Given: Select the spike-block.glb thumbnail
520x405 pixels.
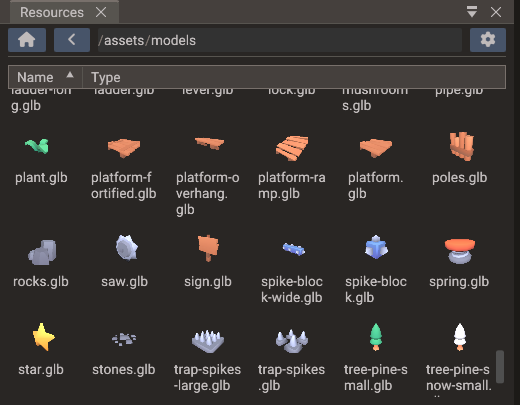Looking at the screenshot, I should 376,247.
